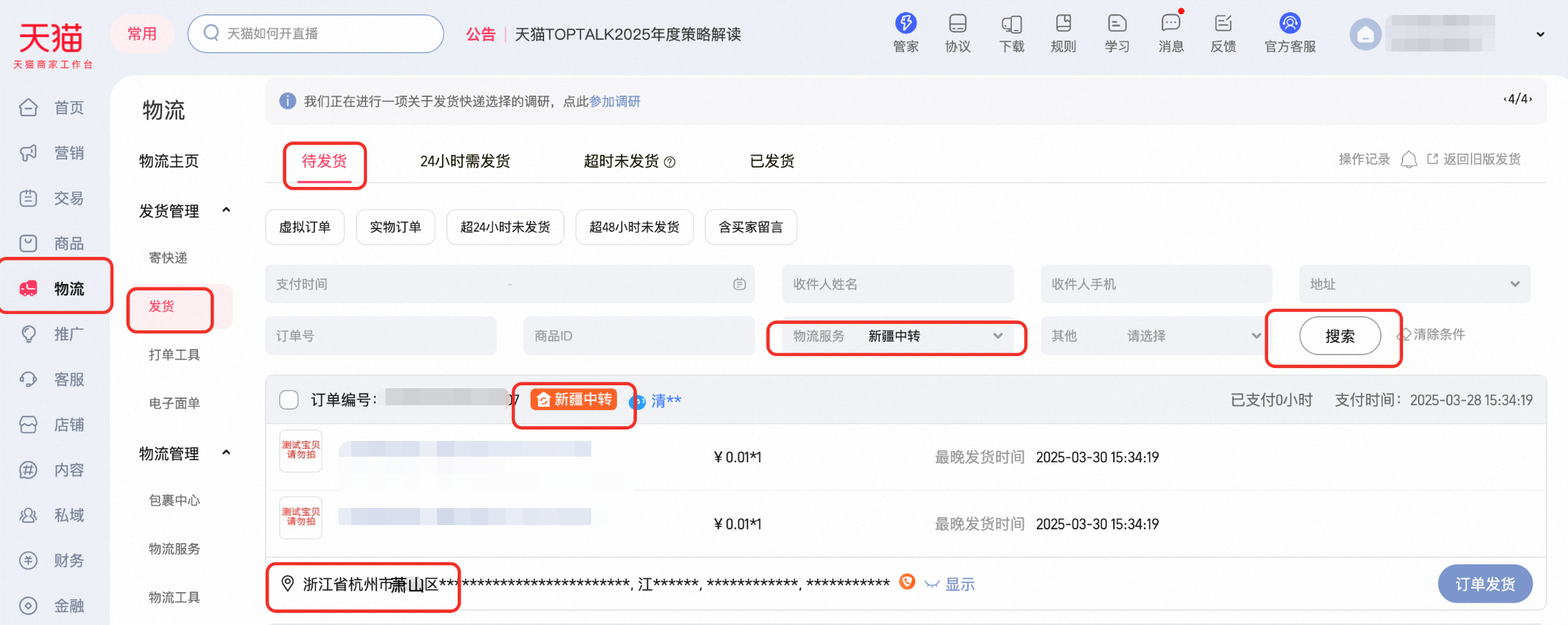
Task: Click the buyer chat icon beside 清**
Action: pos(637,402)
